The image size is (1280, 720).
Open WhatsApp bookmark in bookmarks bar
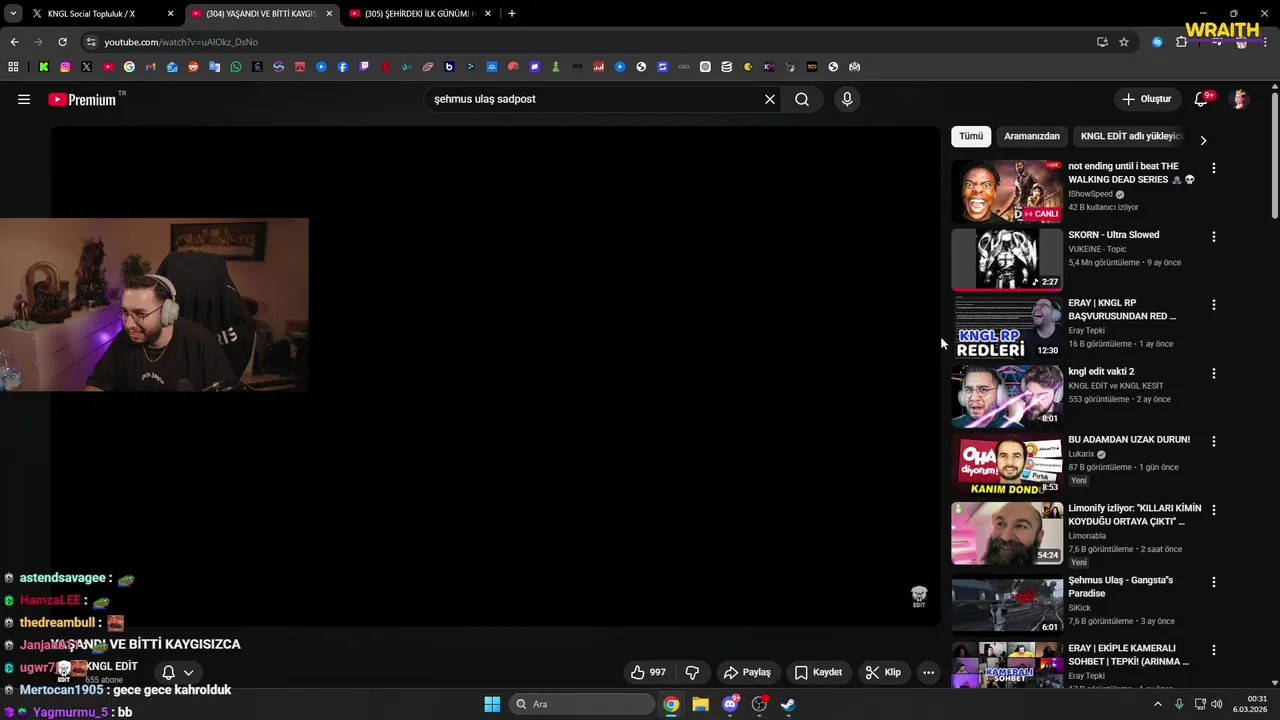(x=236, y=67)
